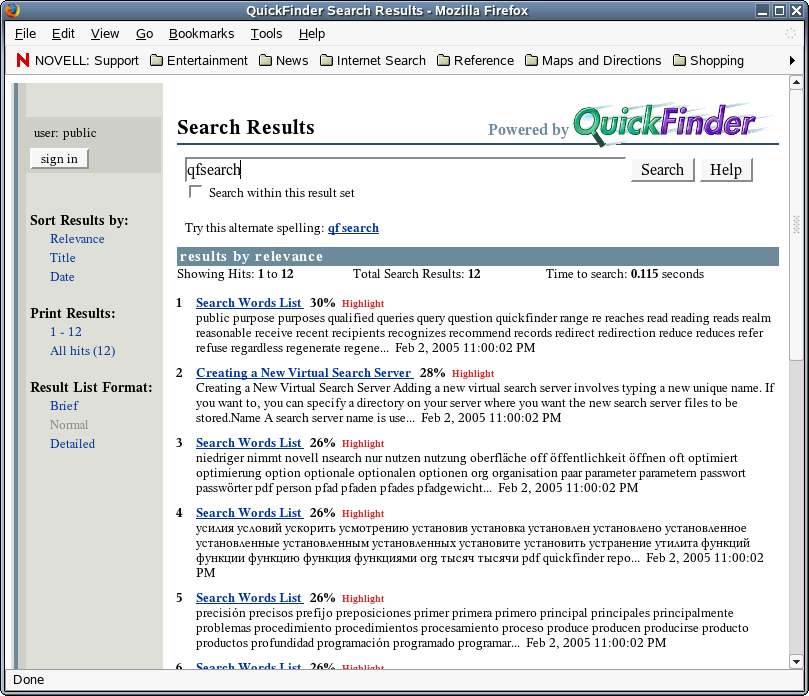Open the View menu
Viewport: 809px width, 696px height.
[105, 34]
